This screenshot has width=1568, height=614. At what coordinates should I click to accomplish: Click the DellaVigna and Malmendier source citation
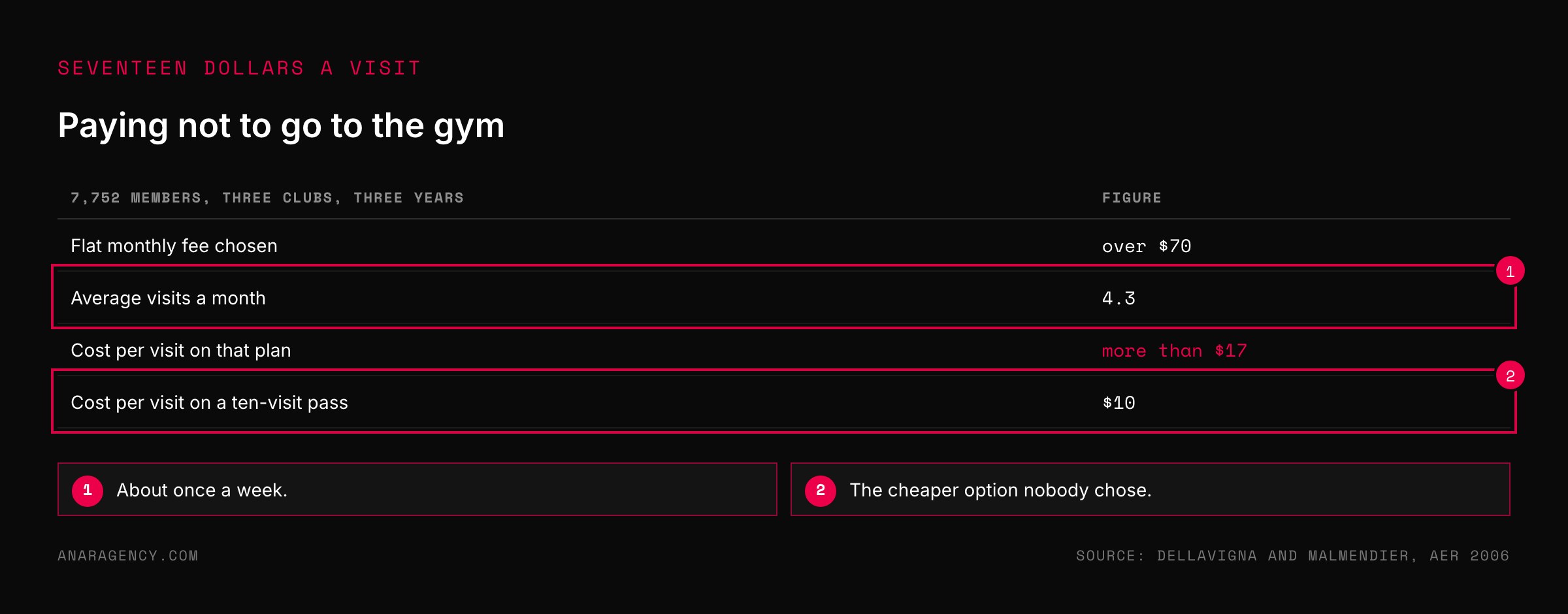point(1293,556)
